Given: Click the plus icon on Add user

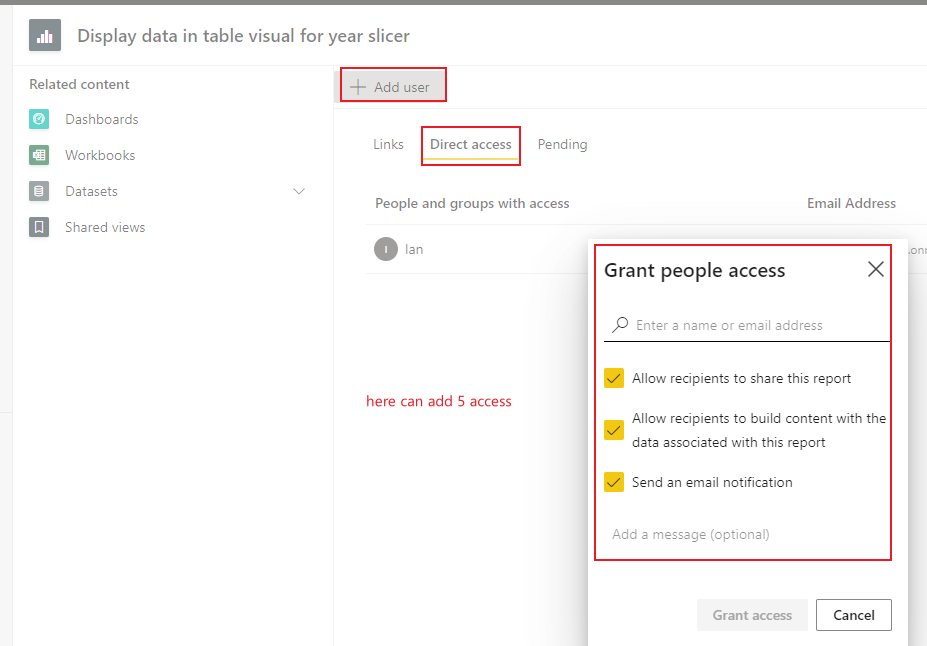Looking at the screenshot, I should tap(357, 85).
